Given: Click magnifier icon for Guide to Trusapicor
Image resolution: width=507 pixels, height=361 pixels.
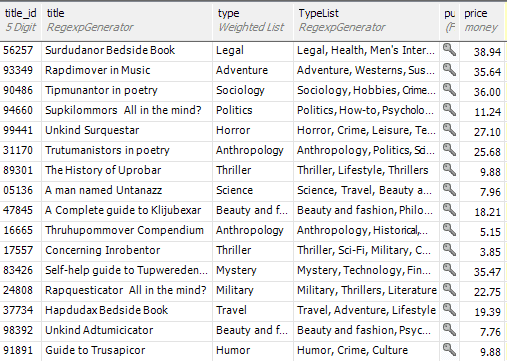Looking at the screenshot, I should (x=449, y=350).
